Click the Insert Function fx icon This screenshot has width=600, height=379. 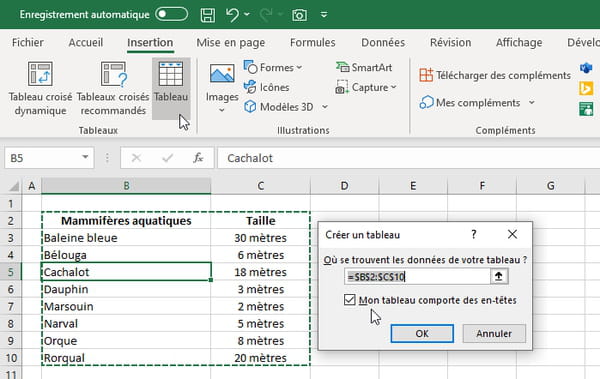click(198, 158)
